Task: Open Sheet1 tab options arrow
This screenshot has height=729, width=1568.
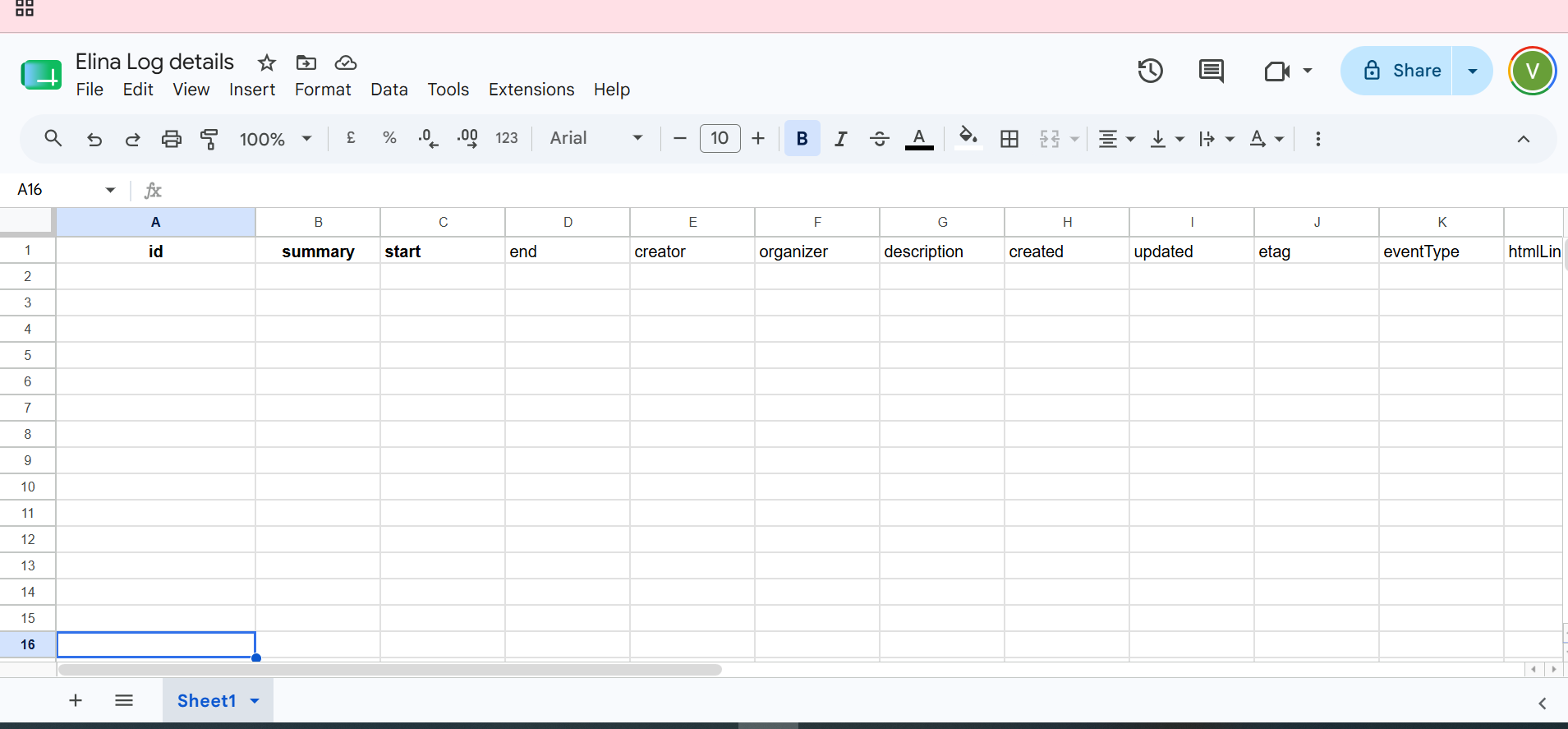Action: (x=255, y=701)
